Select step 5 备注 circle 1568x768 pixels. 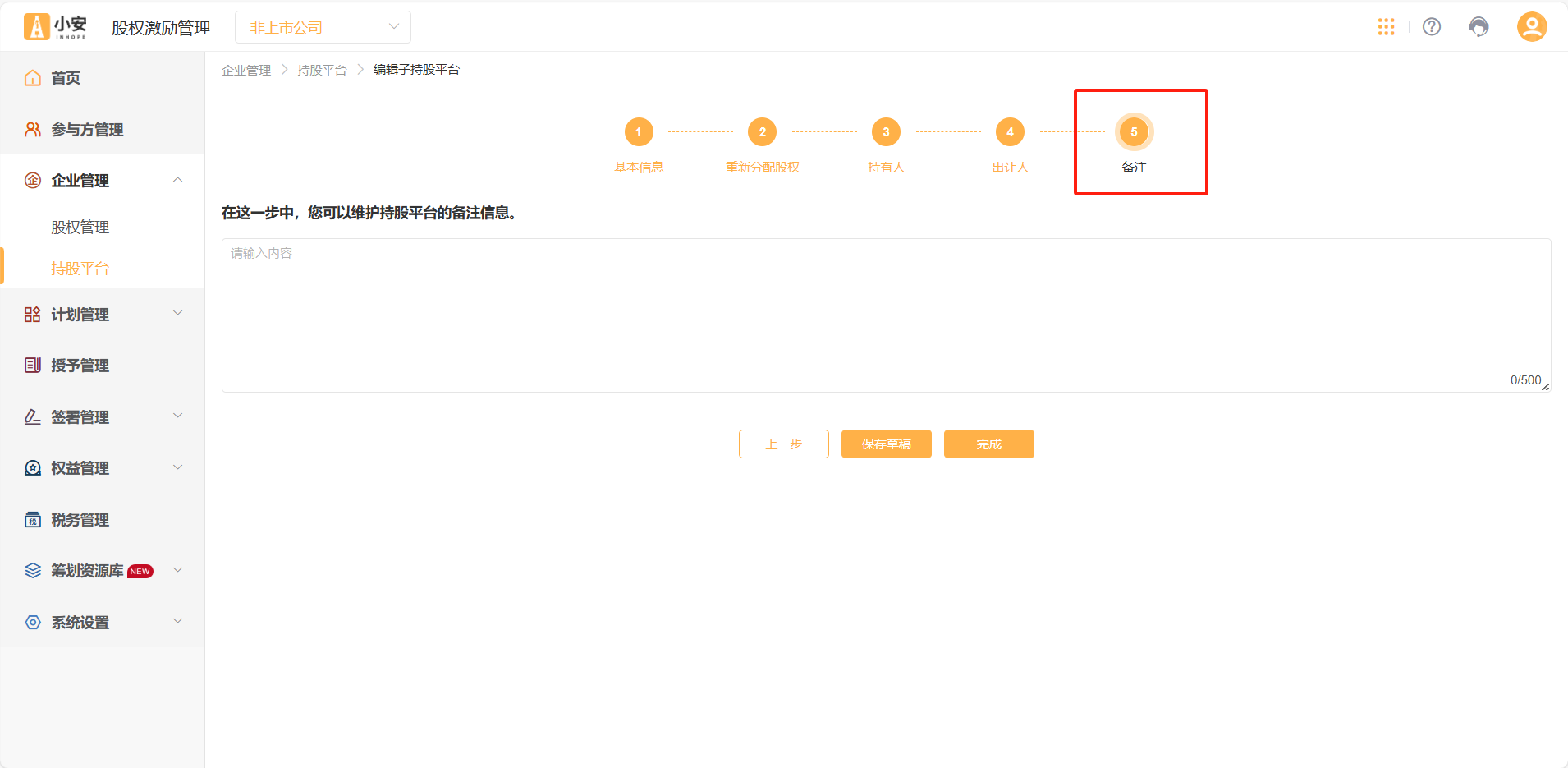(1135, 132)
